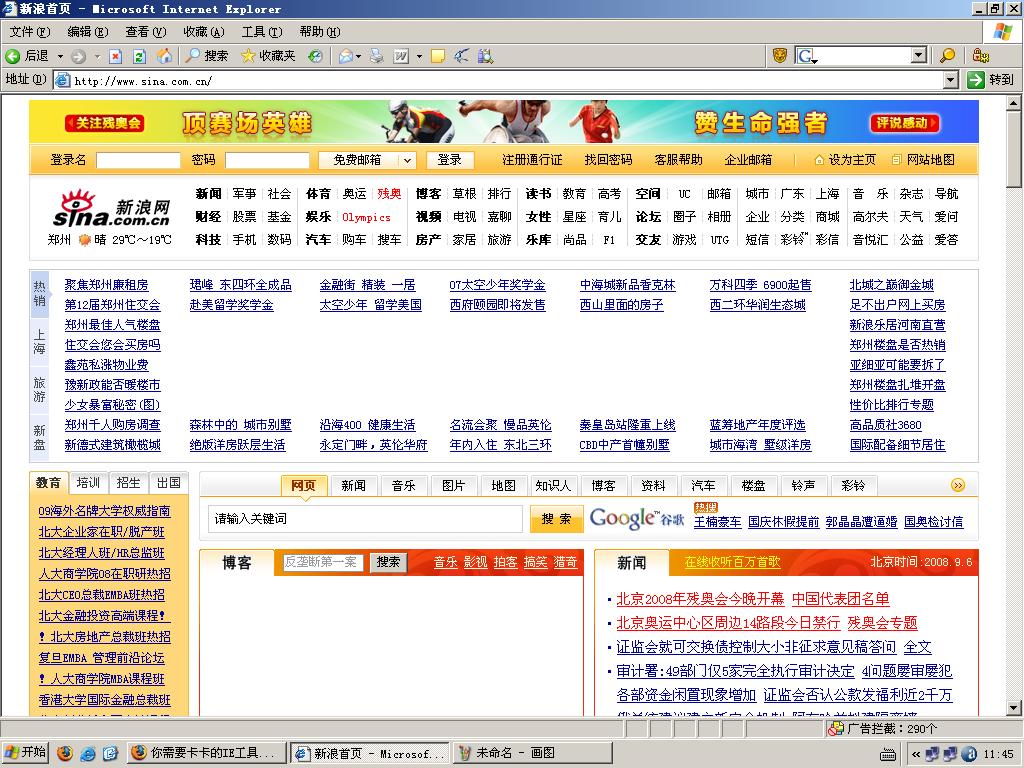
Task: Select the 培训 tab in education box
Action: point(88,483)
